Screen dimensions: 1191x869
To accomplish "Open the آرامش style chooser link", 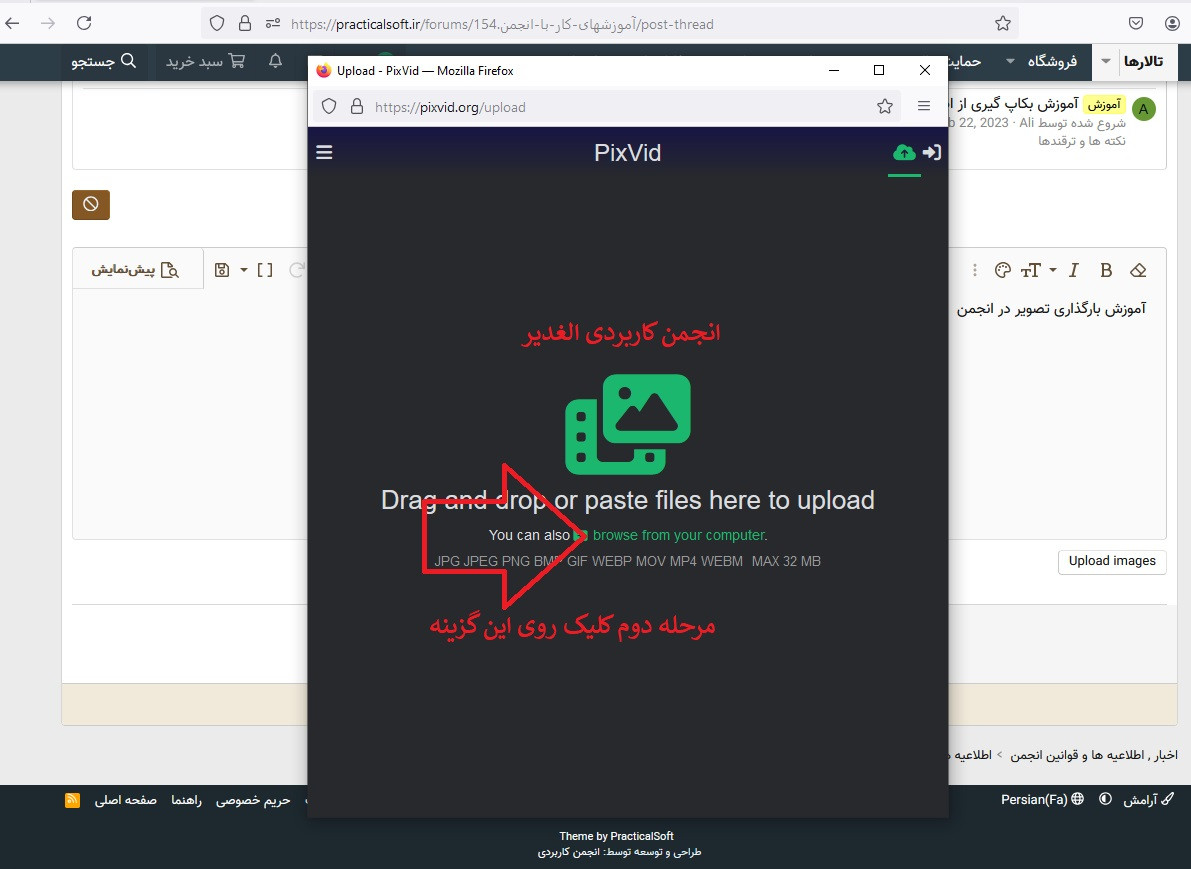I will tap(1147, 799).
